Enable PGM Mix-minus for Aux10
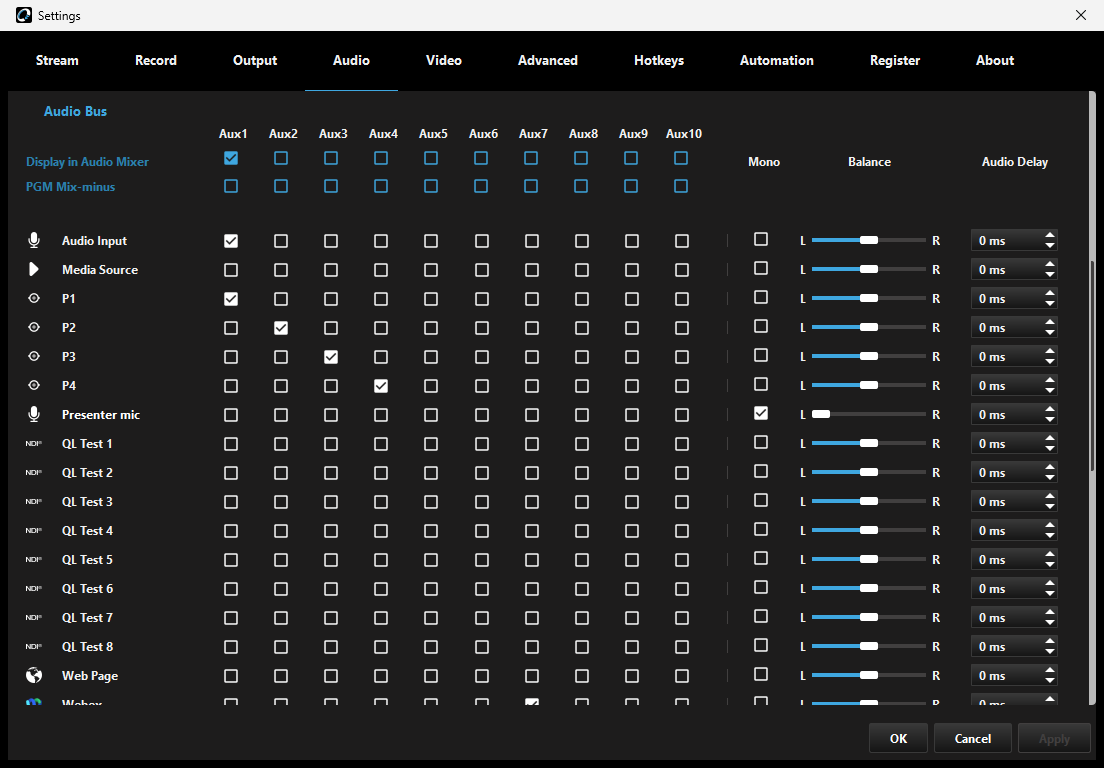 click(681, 186)
